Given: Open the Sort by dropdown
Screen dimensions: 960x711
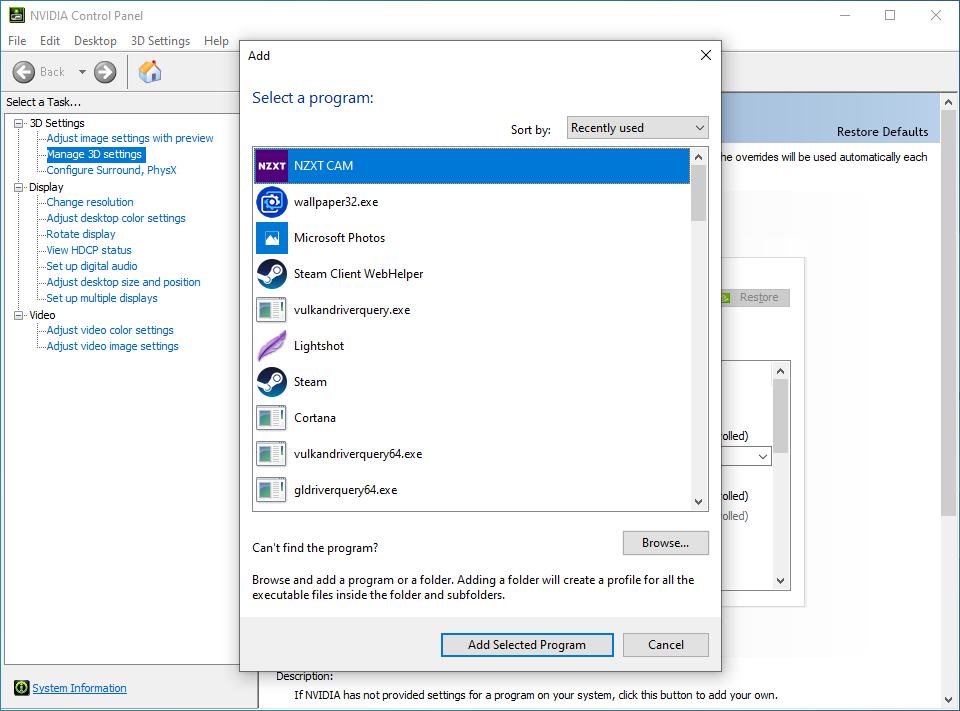Looking at the screenshot, I should [637, 128].
